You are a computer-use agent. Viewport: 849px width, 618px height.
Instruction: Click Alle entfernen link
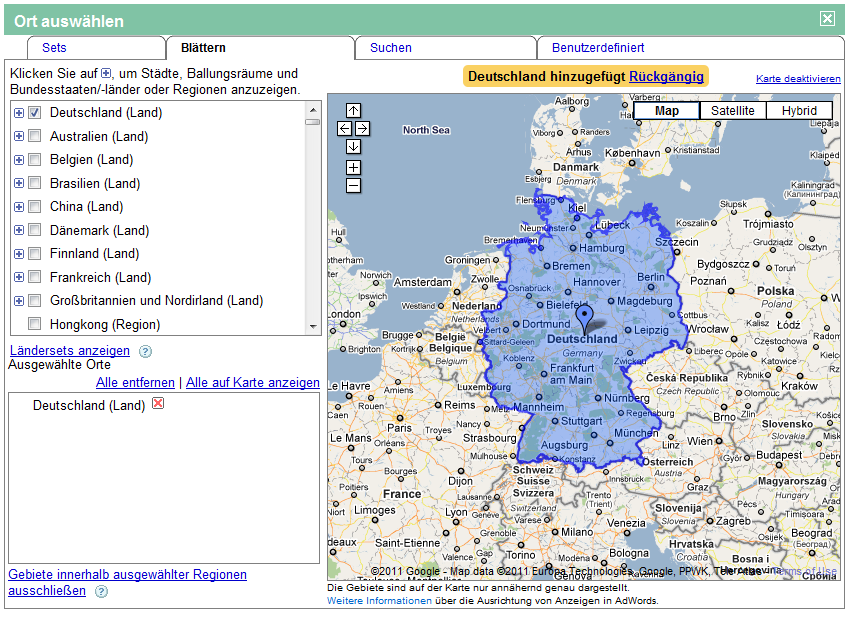click(135, 383)
